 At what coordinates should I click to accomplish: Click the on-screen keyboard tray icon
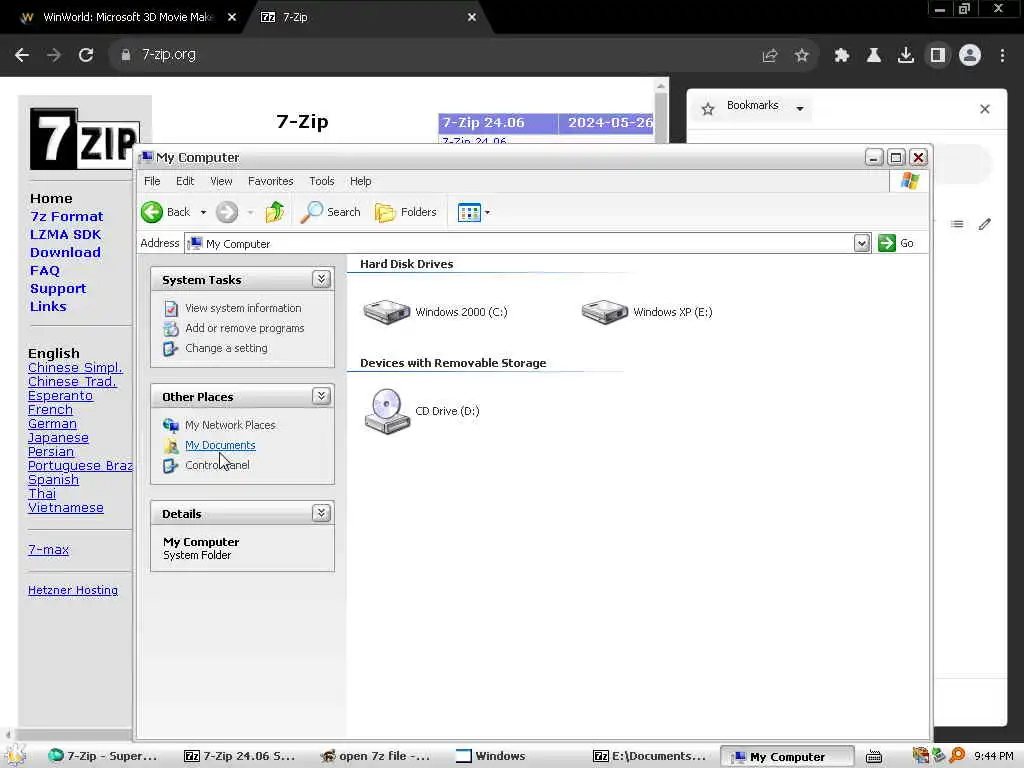pyautogui.click(x=874, y=756)
